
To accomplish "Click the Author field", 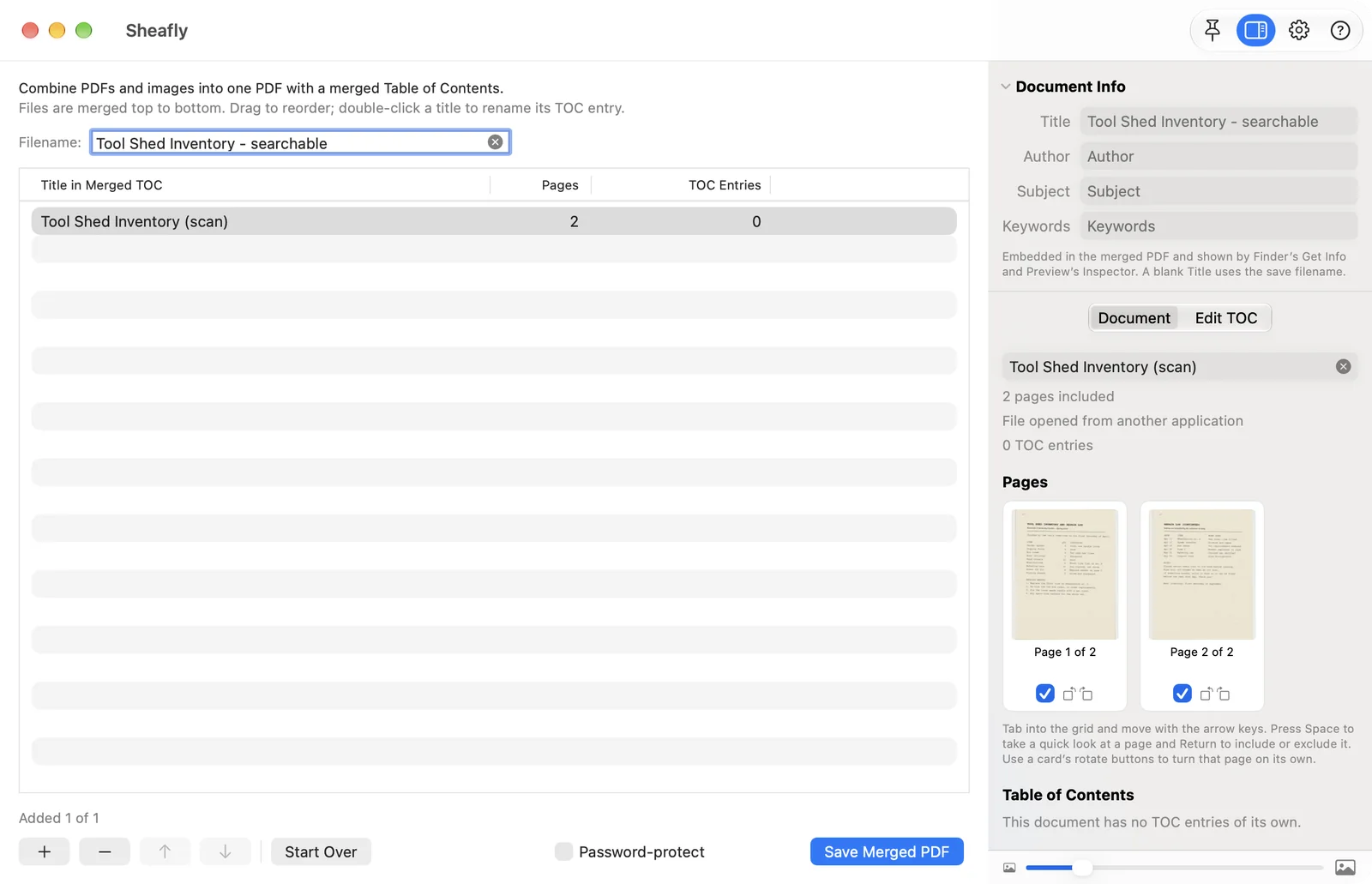I will point(1218,157).
